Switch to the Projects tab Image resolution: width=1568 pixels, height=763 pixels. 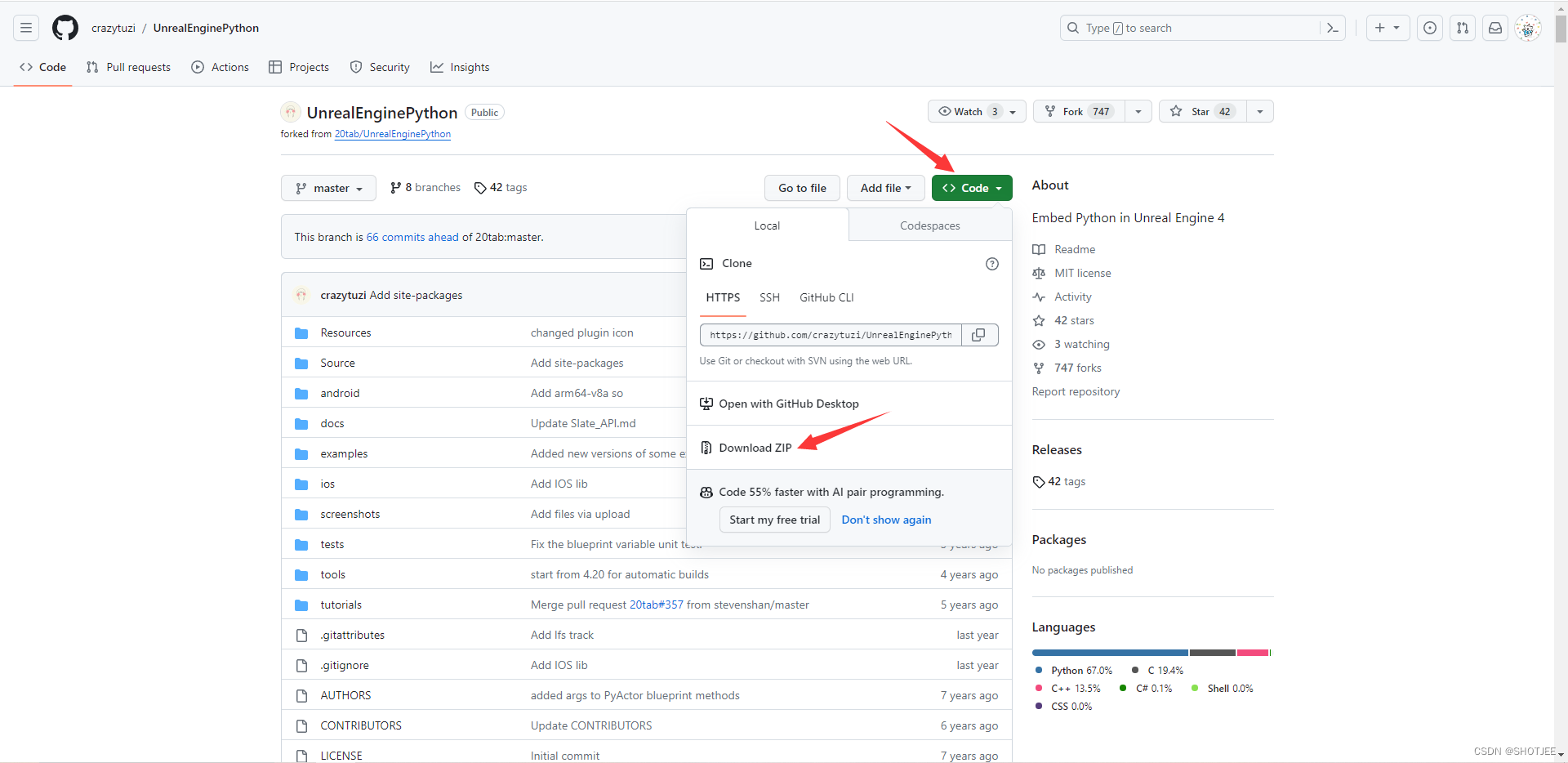pyautogui.click(x=299, y=67)
